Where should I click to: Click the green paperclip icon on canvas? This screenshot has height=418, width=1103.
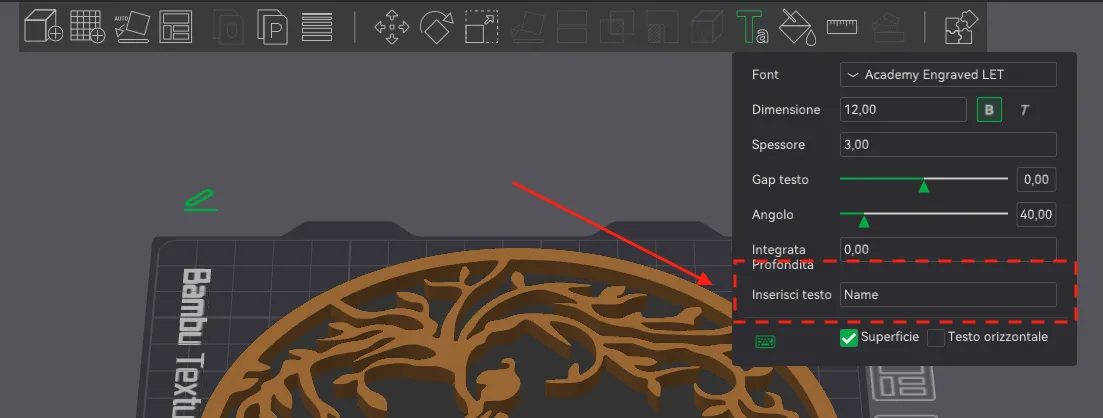coord(200,200)
